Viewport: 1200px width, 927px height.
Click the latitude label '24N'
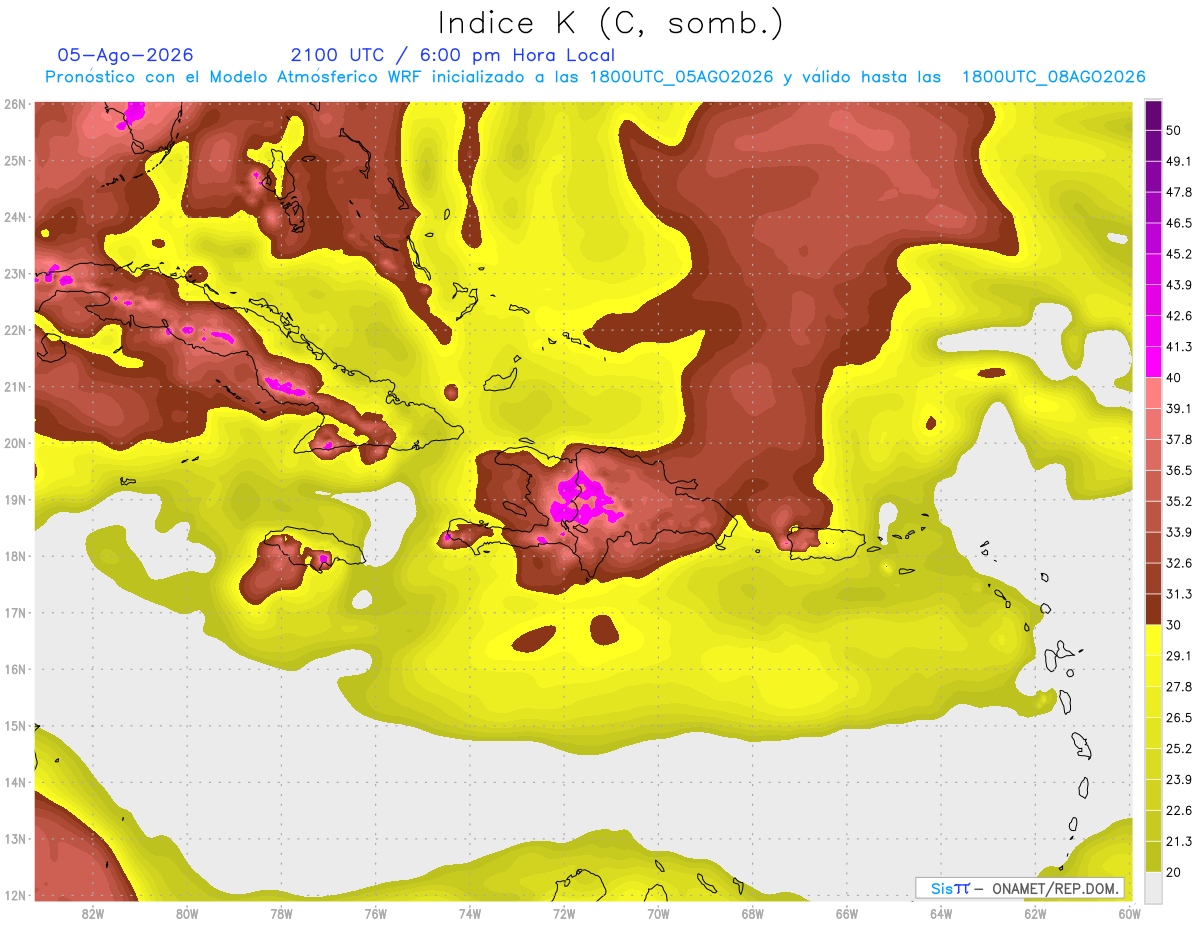(15, 217)
